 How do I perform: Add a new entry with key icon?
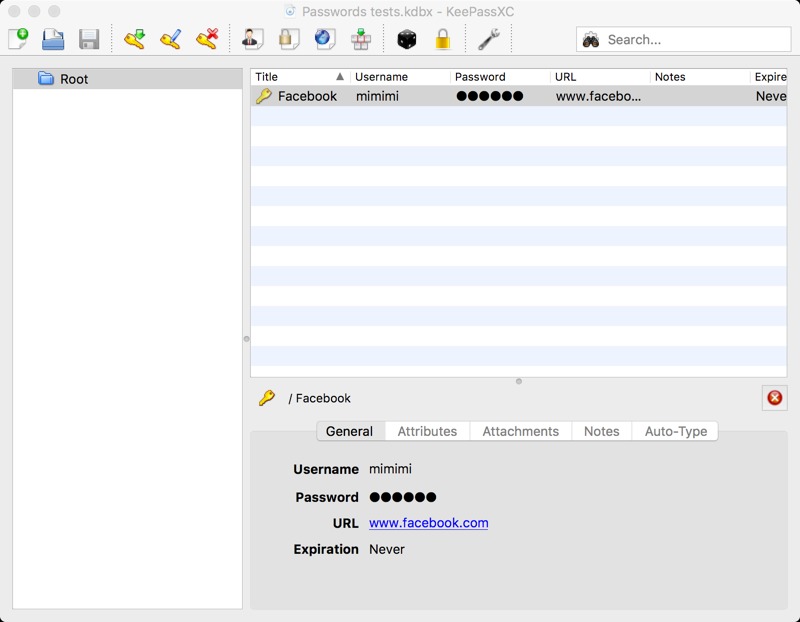[135, 39]
